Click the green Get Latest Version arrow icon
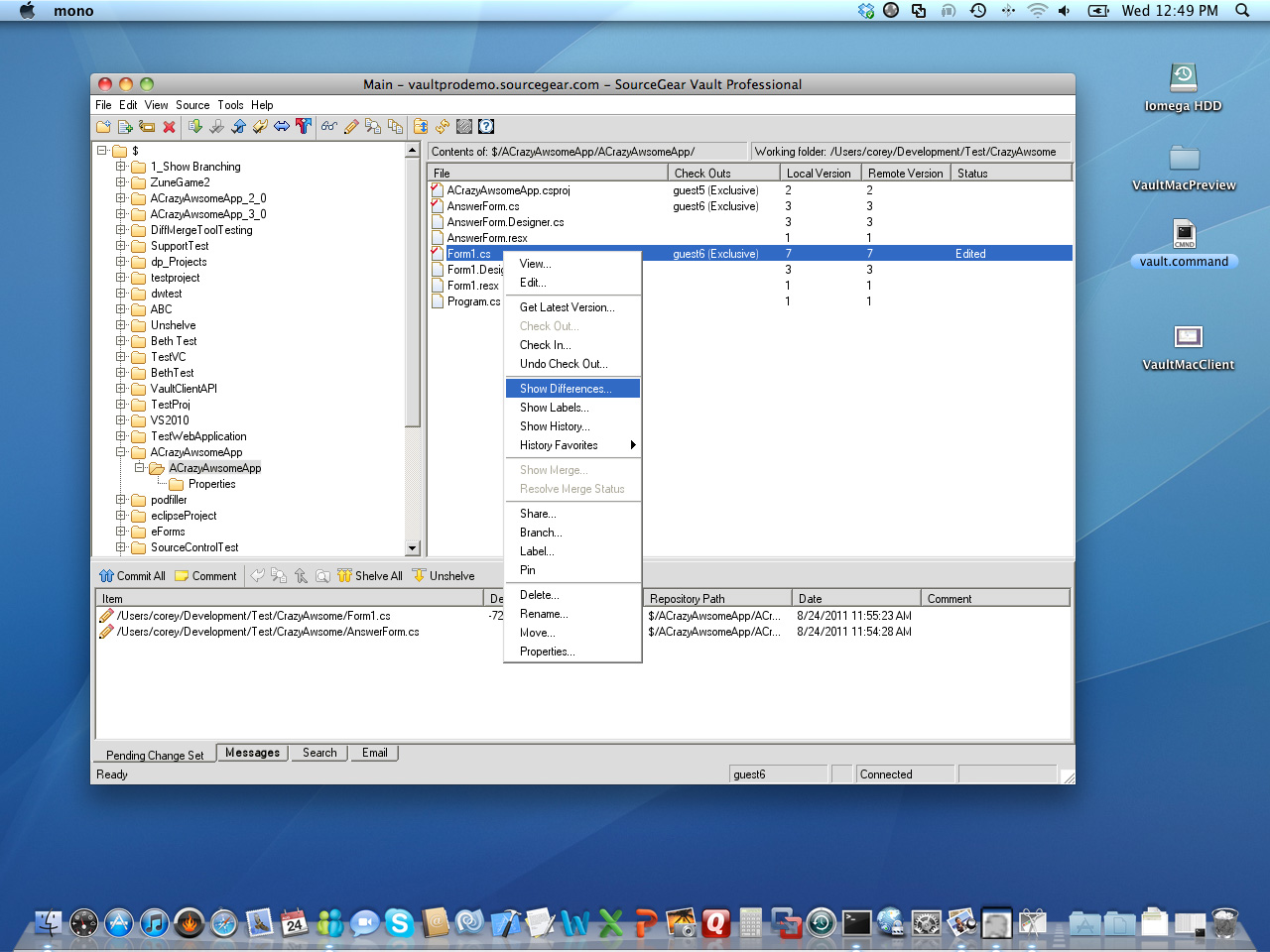The height and width of the screenshot is (952, 1270). [194, 127]
